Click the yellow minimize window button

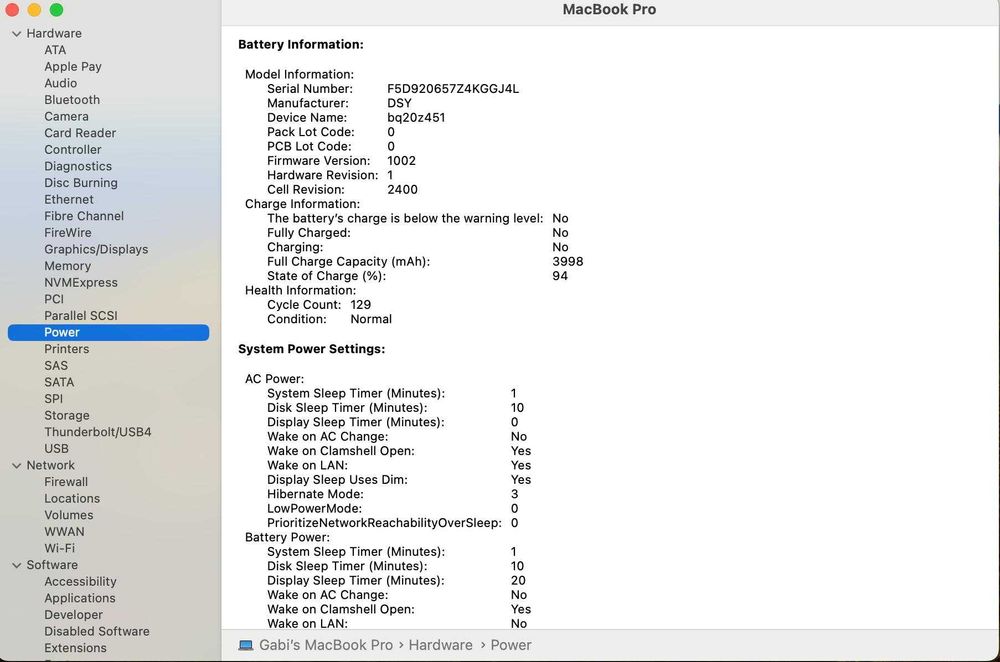click(34, 10)
